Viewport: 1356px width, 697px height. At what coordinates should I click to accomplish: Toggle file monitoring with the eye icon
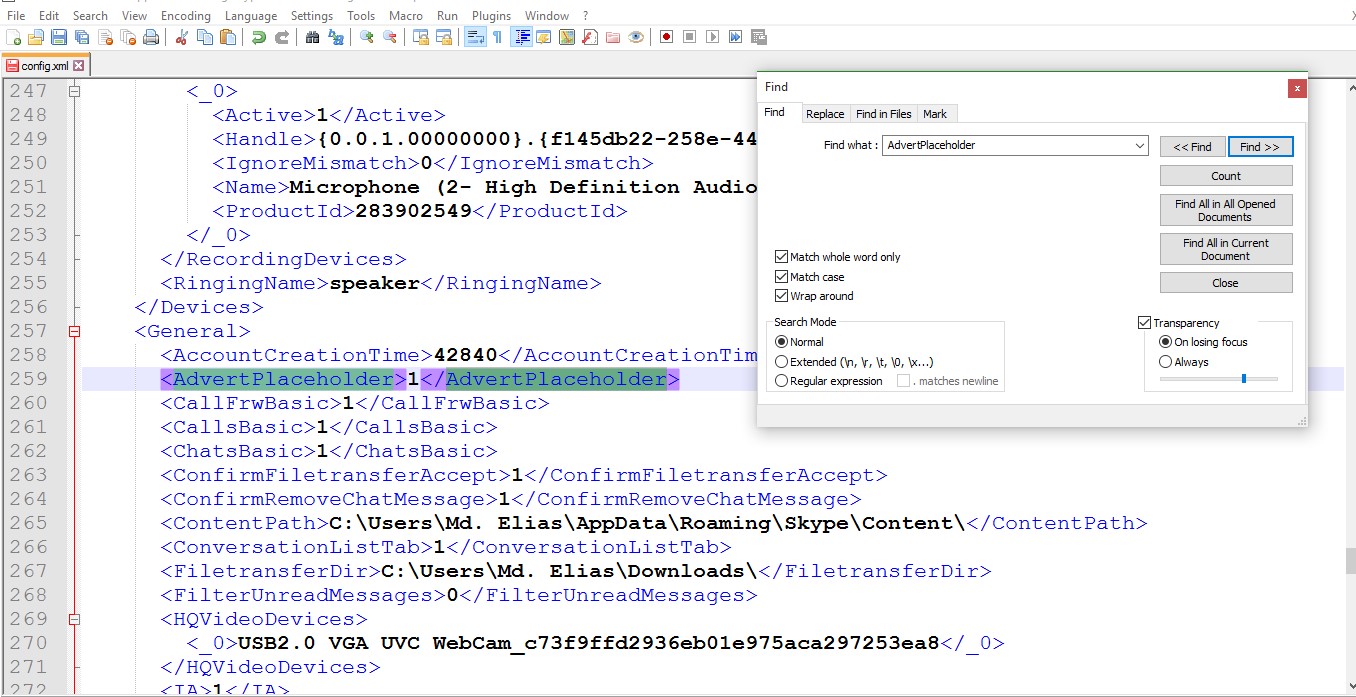(x=635, y=37)
